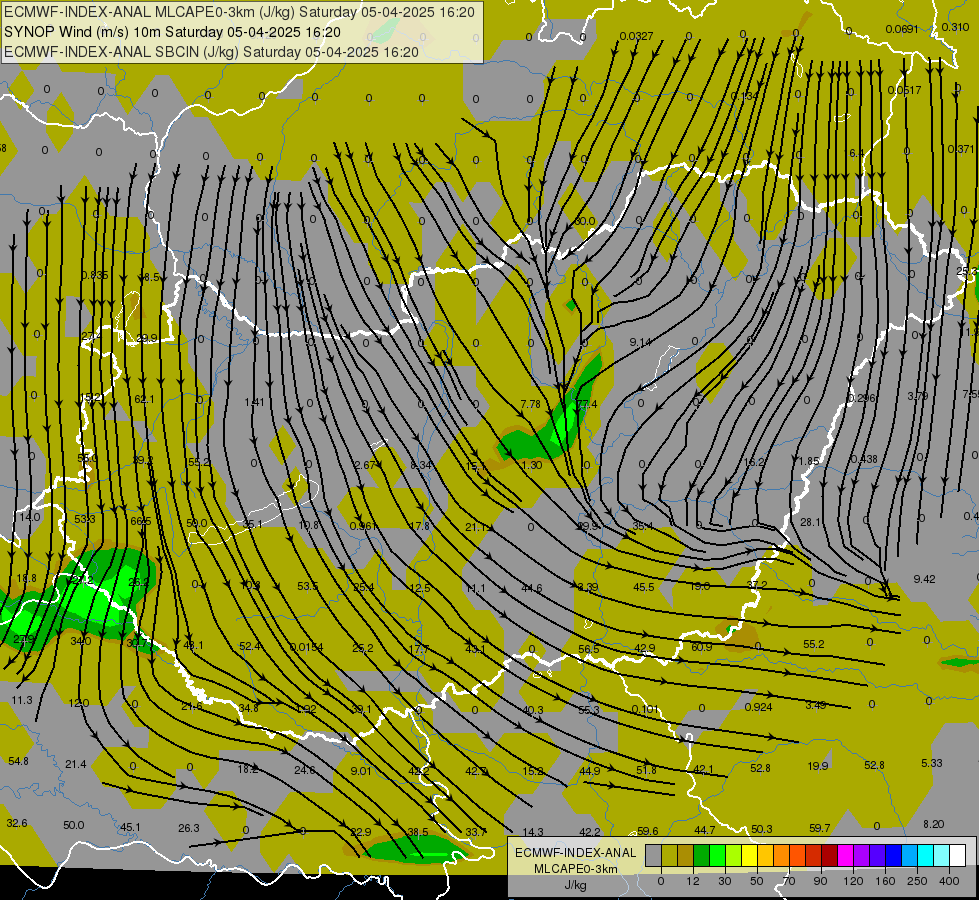979x900 pixels.
Task: Click the legend tick label '12'
Action: 693,881
